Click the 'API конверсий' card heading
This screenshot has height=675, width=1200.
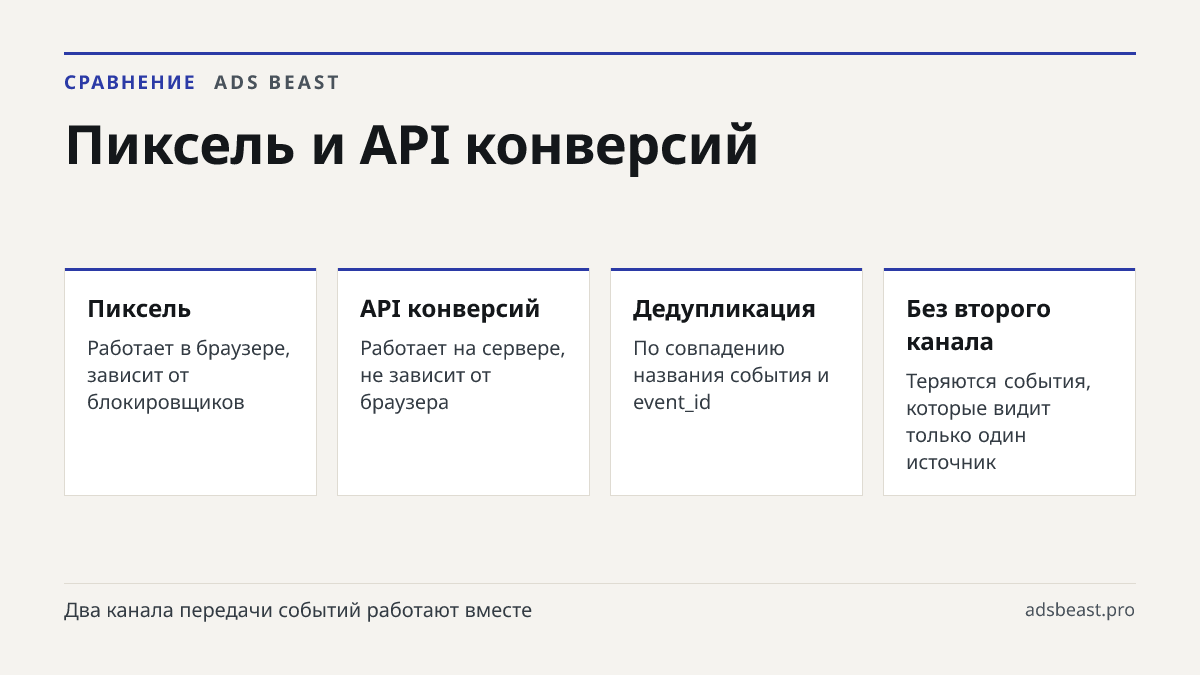pos(450,309)
